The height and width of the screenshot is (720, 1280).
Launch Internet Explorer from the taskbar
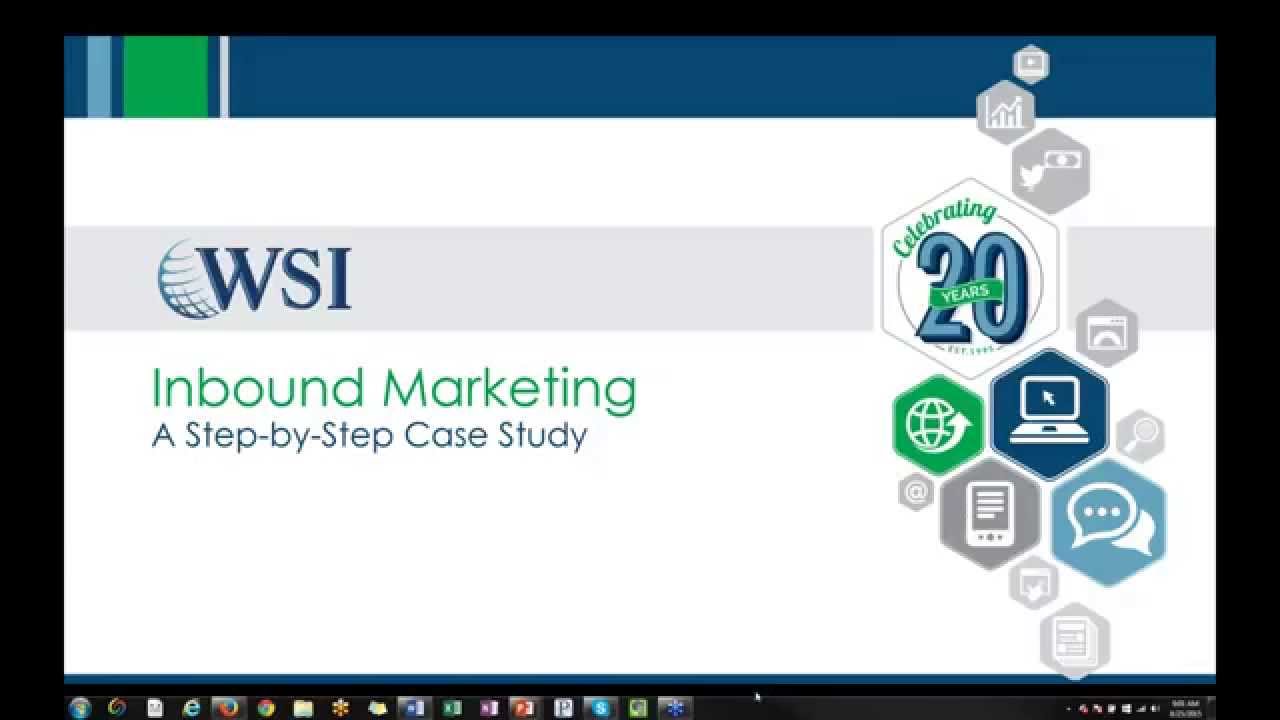pos(192,708)
